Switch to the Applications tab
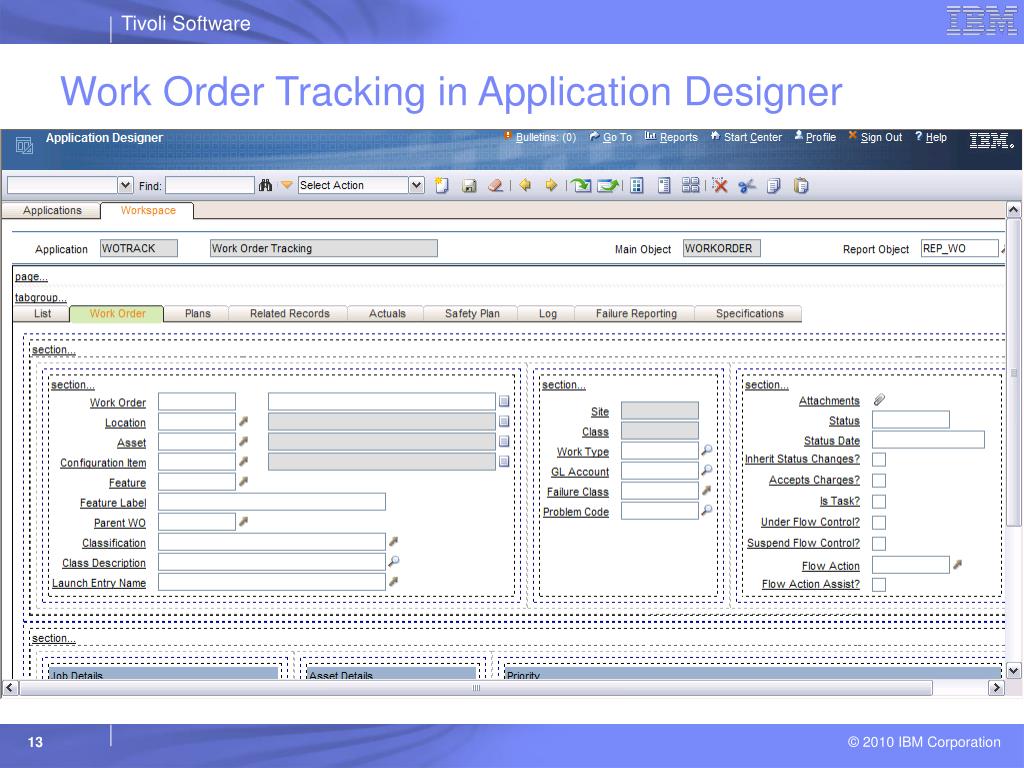 click(x=52, y=210)
